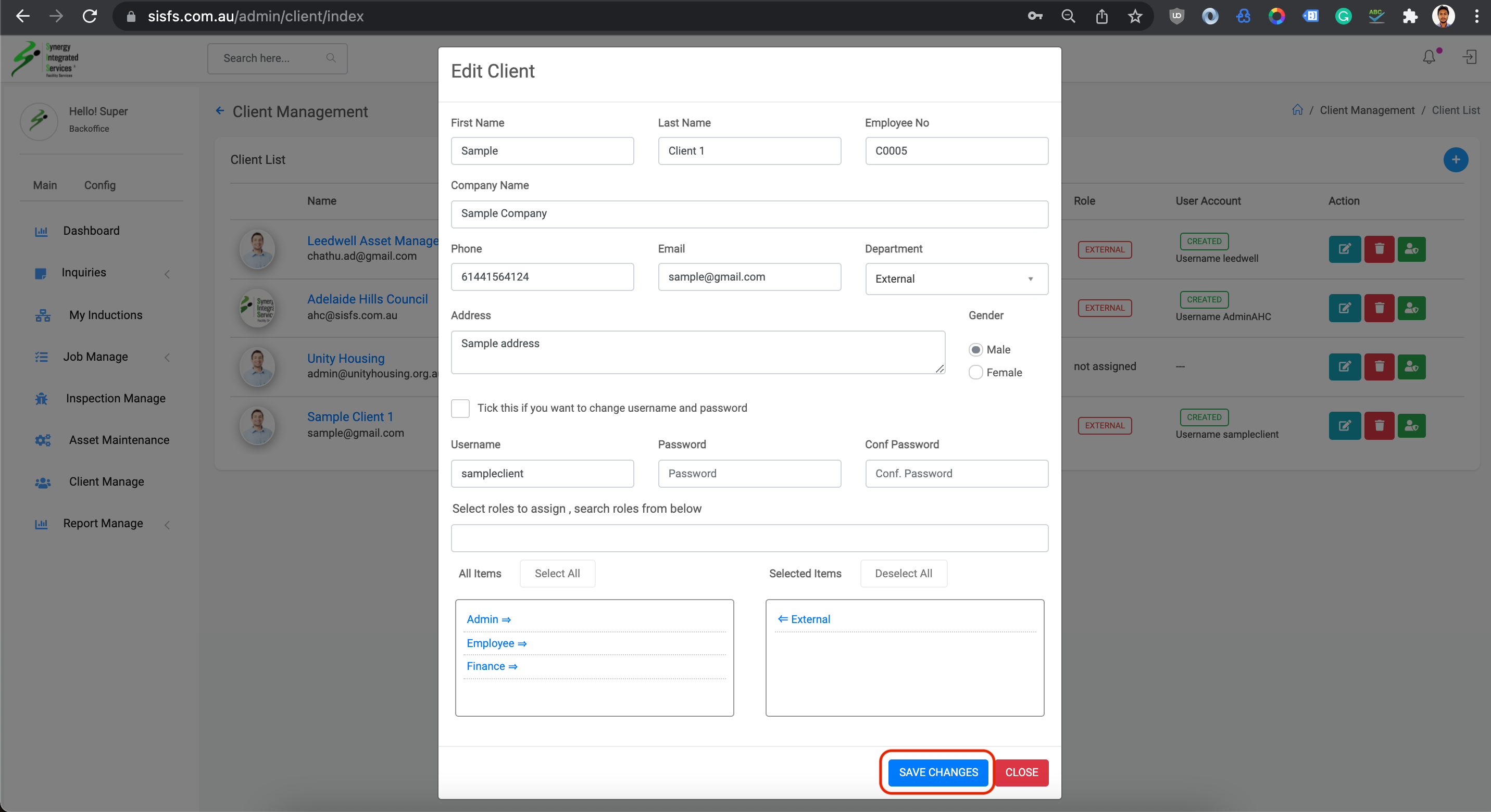Select the Male gender radio button
Screen dimensions: 1491x812
pos(975,349)
